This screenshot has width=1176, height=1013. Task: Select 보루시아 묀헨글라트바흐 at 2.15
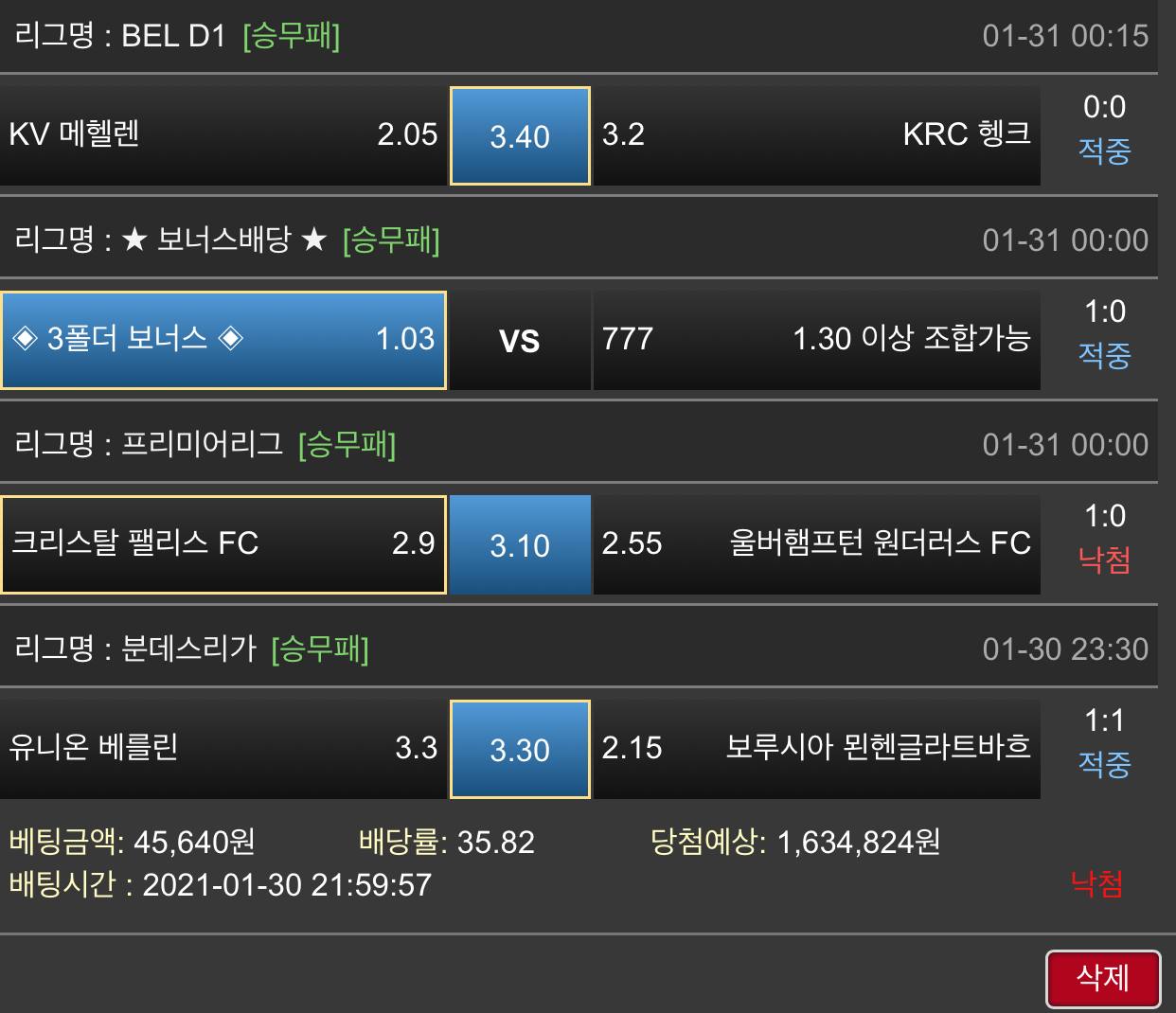point(816,749)
